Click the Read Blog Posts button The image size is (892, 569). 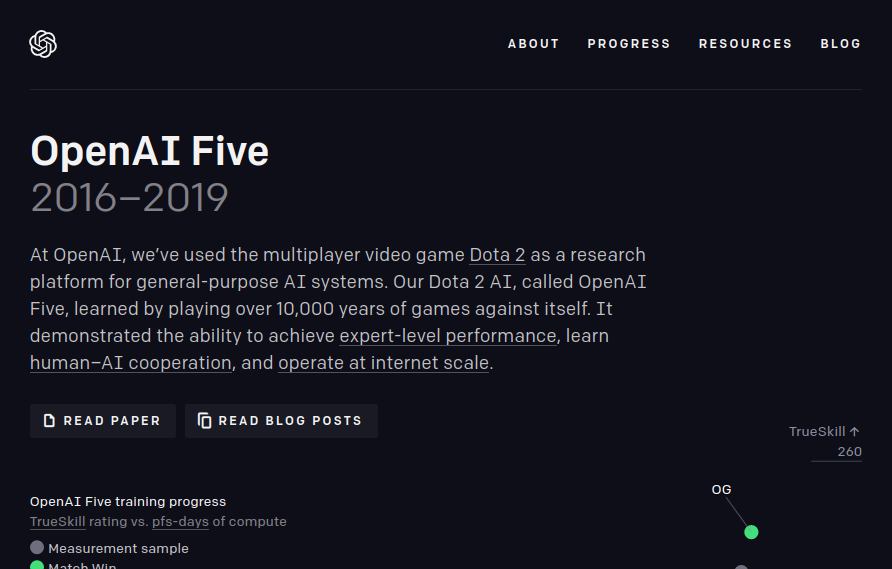(x=281, y=421)
